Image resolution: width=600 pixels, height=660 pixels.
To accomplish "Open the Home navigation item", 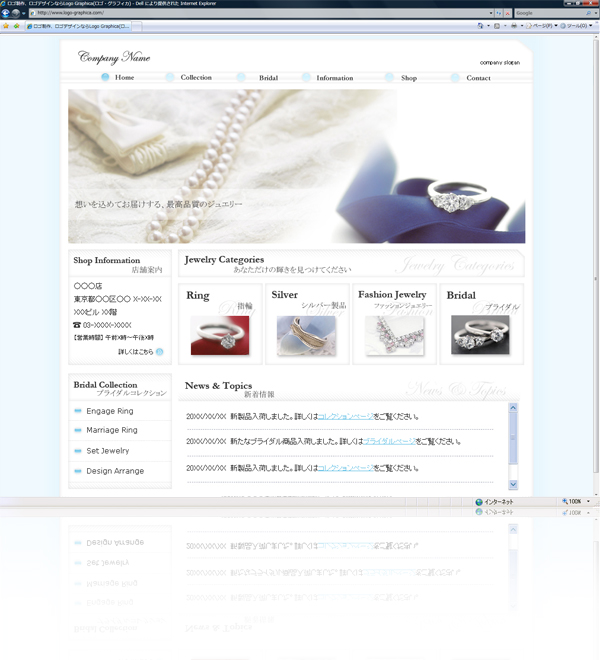I will click(125, 77).
